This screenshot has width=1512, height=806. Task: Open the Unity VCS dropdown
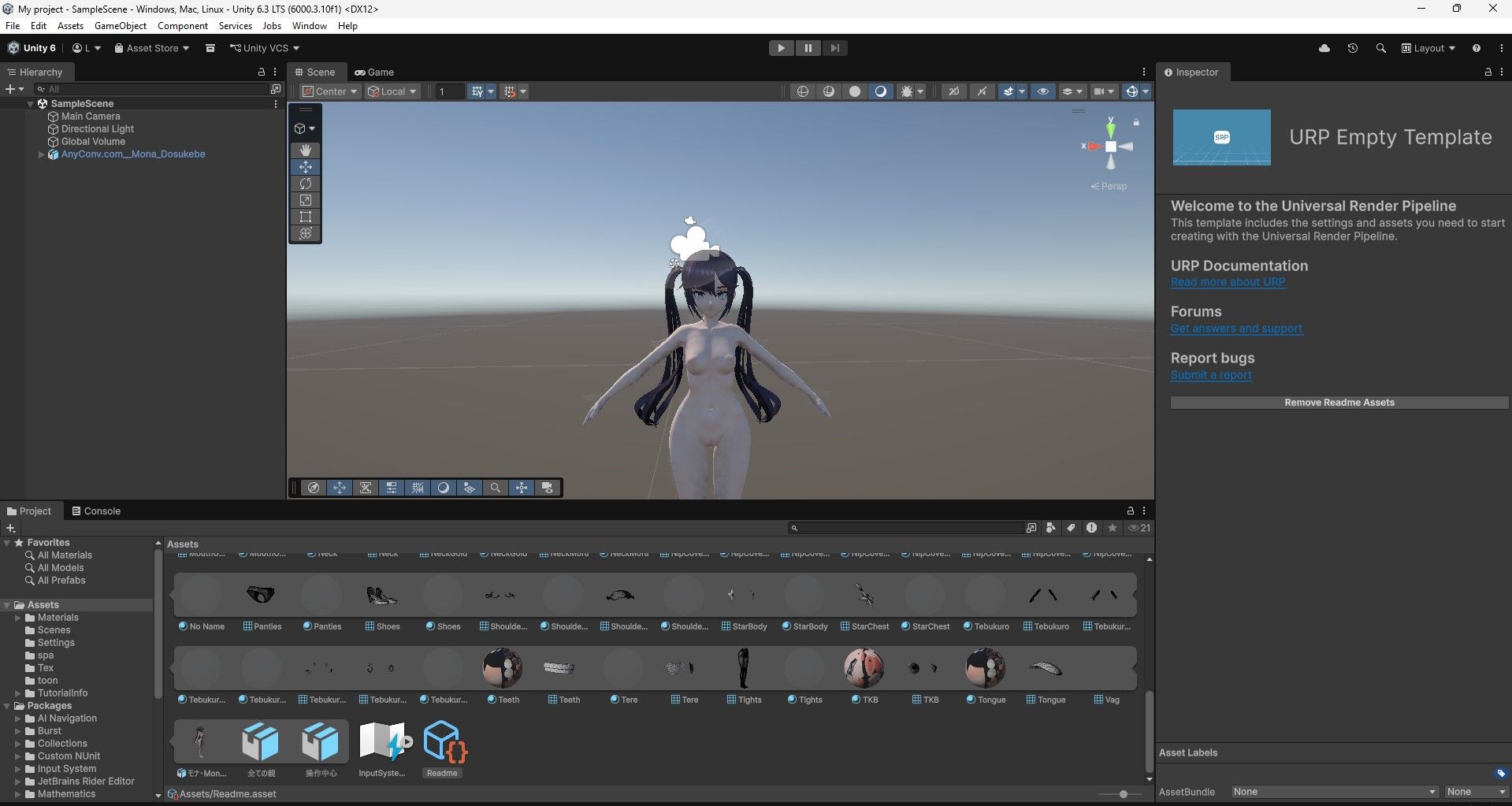click(265, 48)
